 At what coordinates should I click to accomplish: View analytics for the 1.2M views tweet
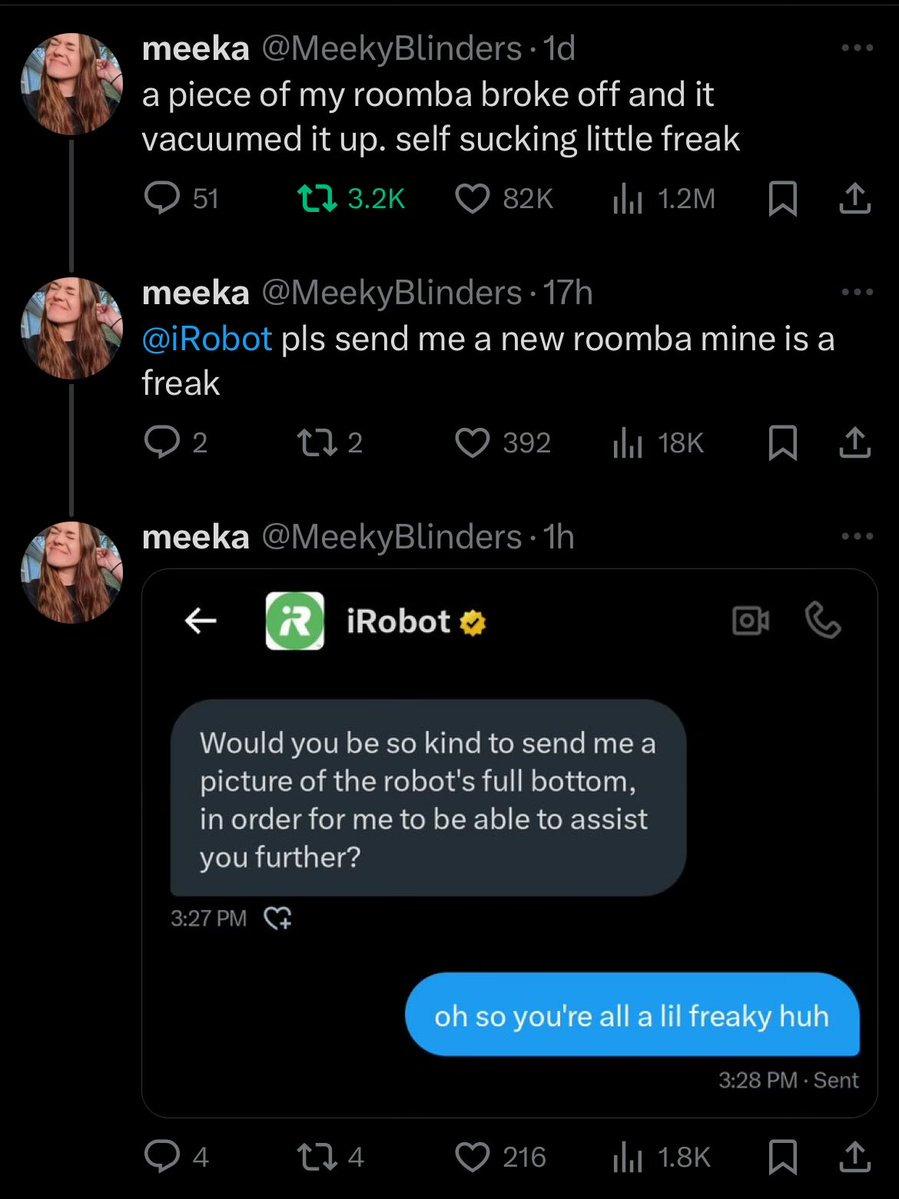626,198
